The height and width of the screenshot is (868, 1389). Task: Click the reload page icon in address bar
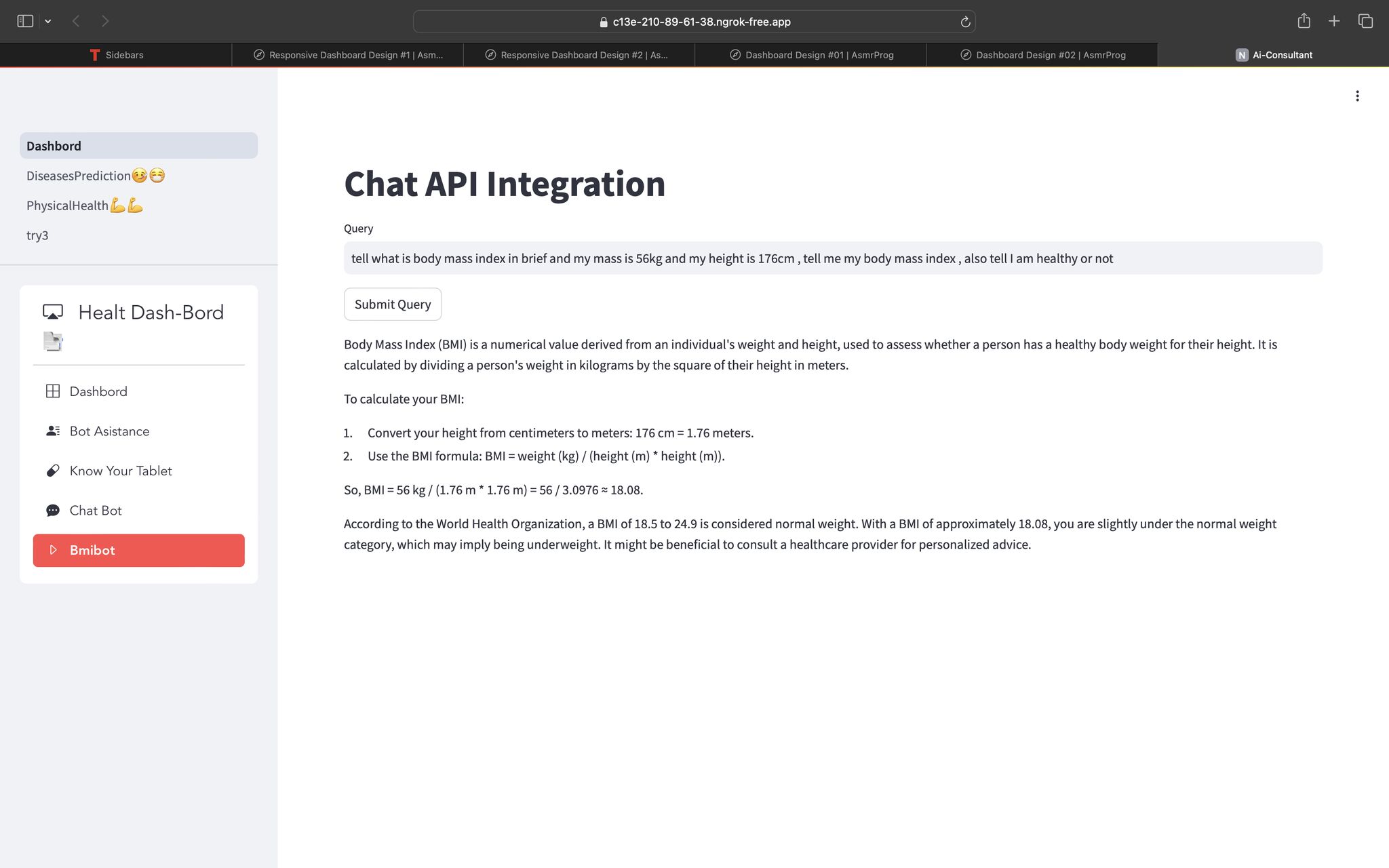[x=965, y=22]
